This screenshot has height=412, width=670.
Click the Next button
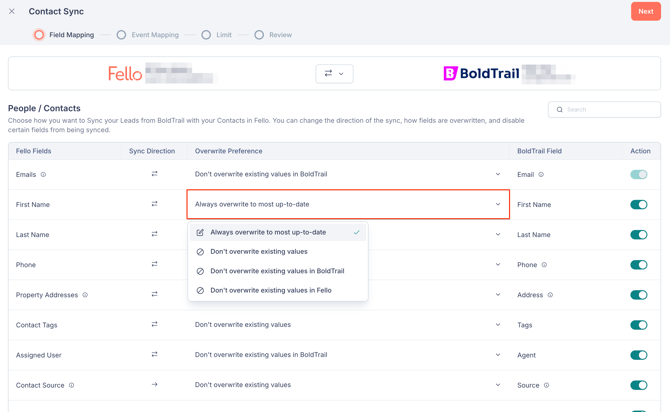pos(646,12)
